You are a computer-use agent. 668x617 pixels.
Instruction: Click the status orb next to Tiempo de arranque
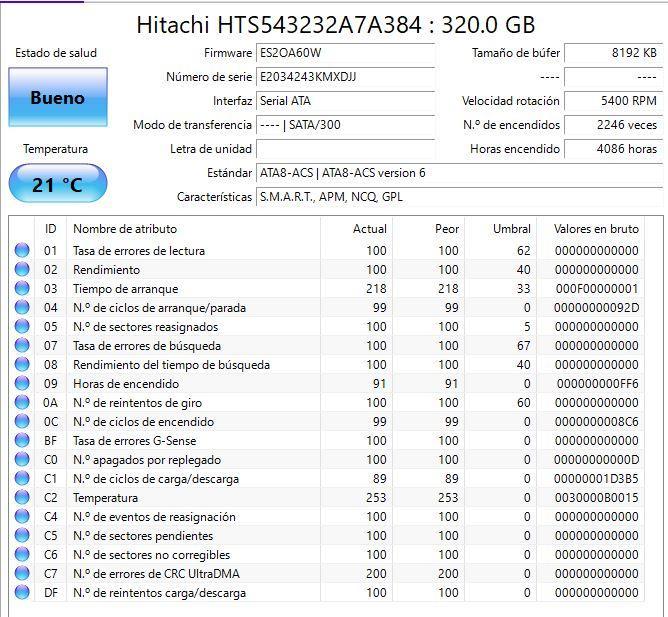tap(22, 288)
